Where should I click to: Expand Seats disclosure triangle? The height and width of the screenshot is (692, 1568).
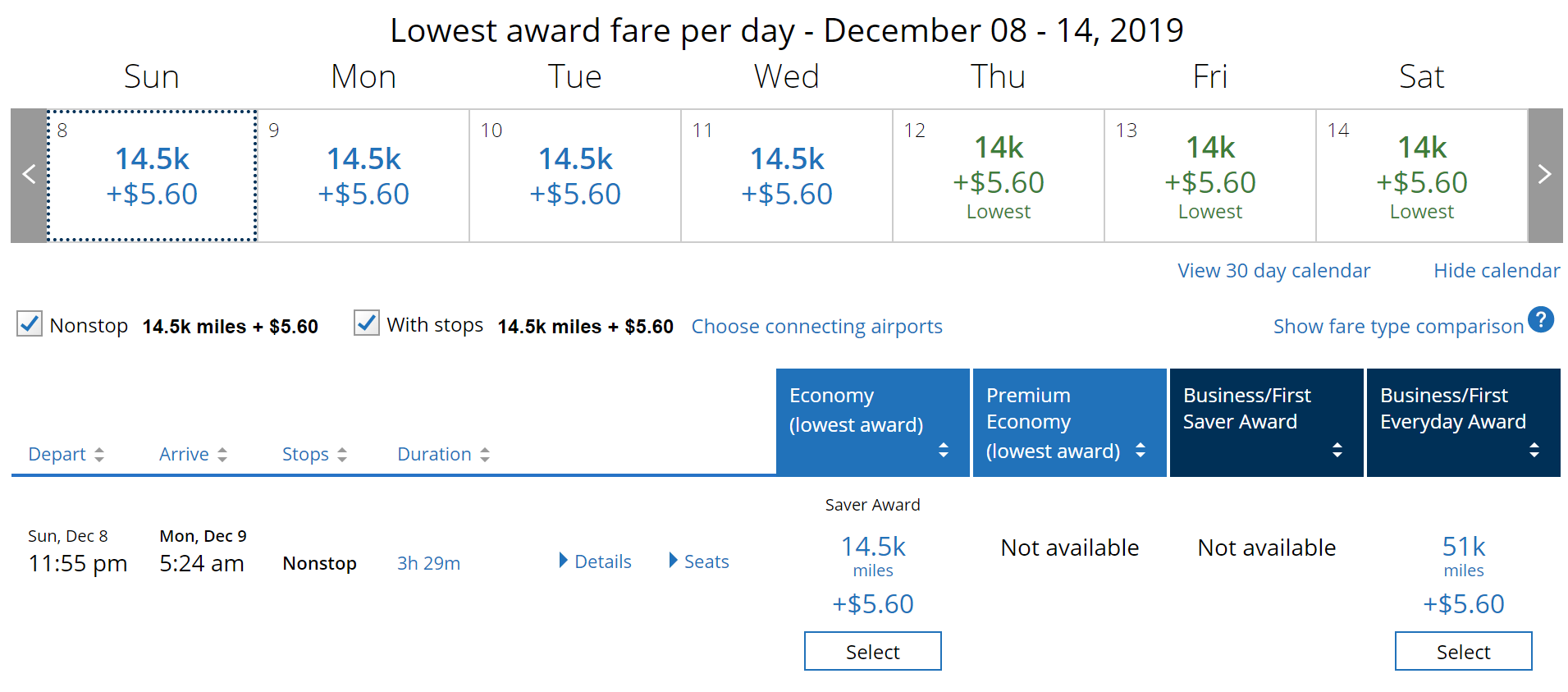coord(674,561)
